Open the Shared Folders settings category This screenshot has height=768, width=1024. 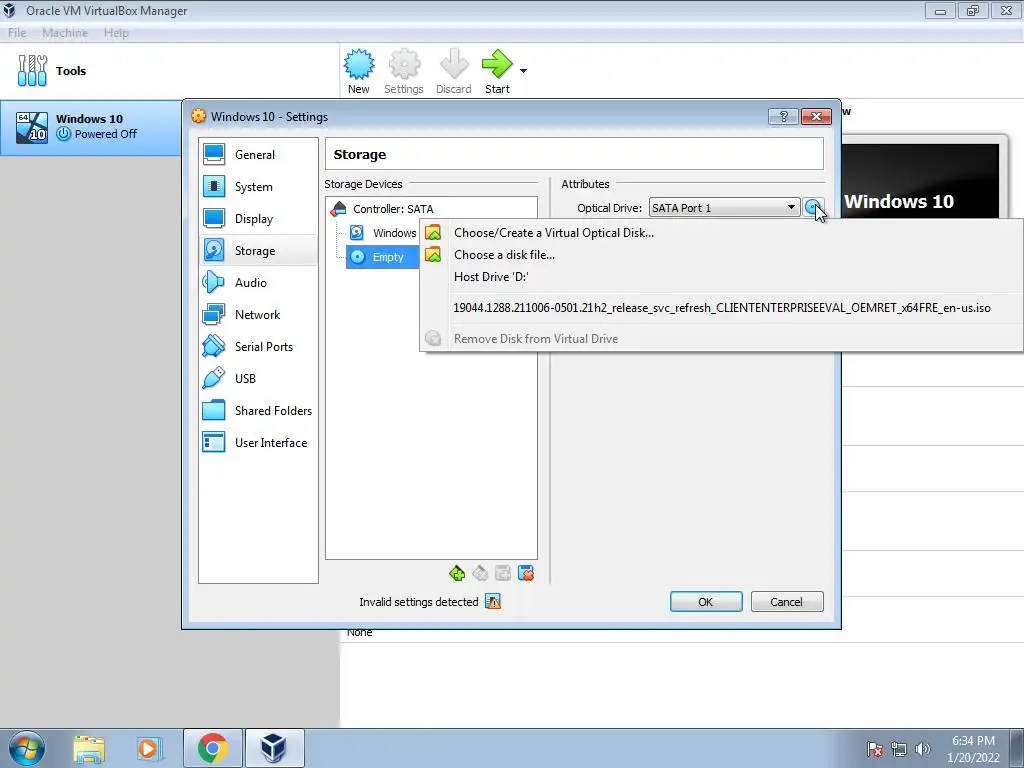pyautogui.click(x=258, y=411)
